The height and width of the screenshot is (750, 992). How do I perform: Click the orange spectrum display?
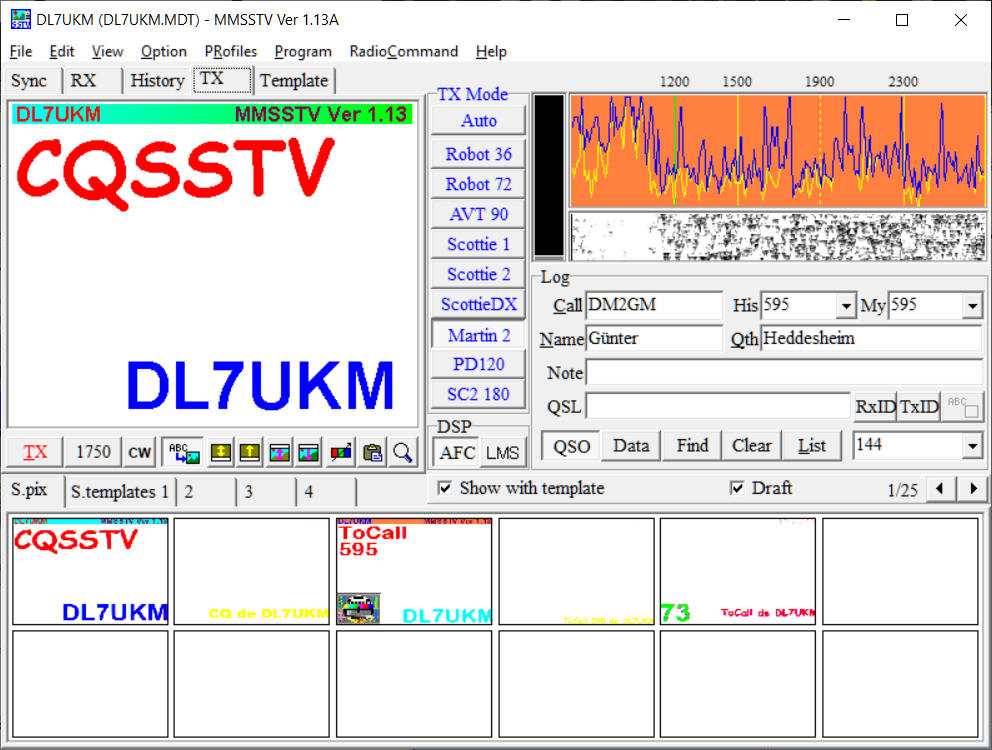776,148
